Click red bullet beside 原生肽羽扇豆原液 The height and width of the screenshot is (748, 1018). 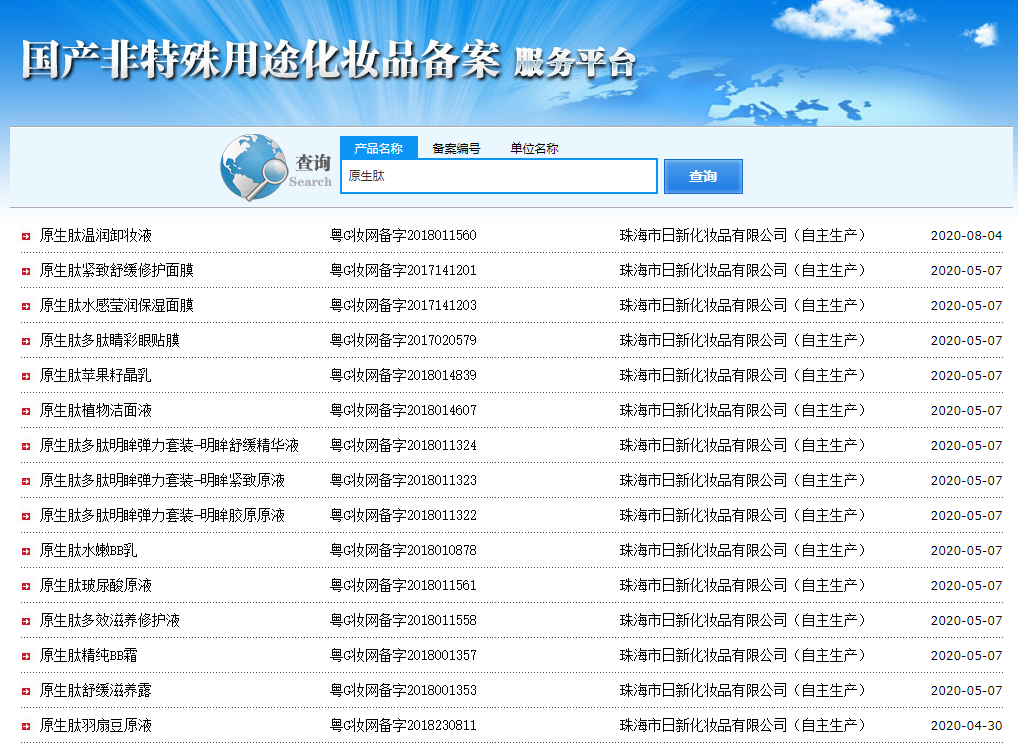click(26, 727)
